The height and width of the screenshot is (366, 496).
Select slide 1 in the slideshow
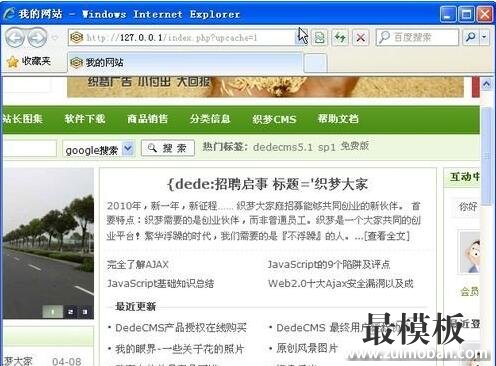tap(53, 312)
